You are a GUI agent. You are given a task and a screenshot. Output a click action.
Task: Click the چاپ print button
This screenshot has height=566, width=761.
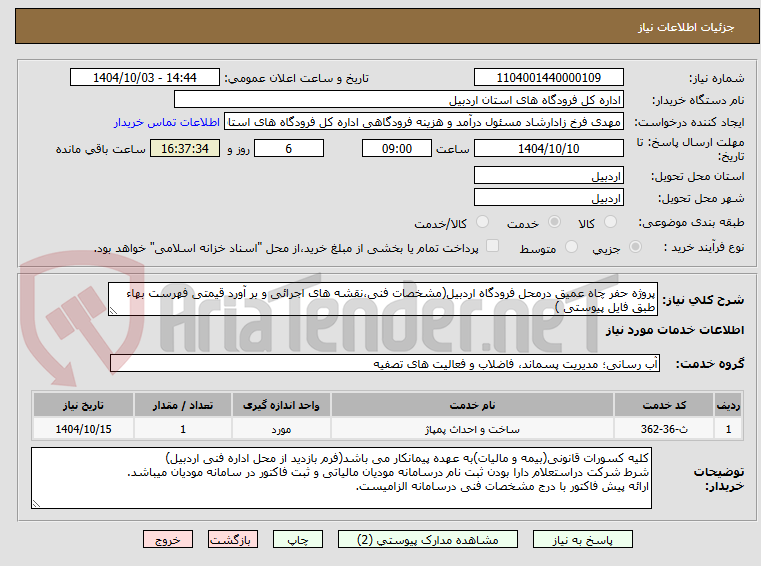(x=298, y=539)
